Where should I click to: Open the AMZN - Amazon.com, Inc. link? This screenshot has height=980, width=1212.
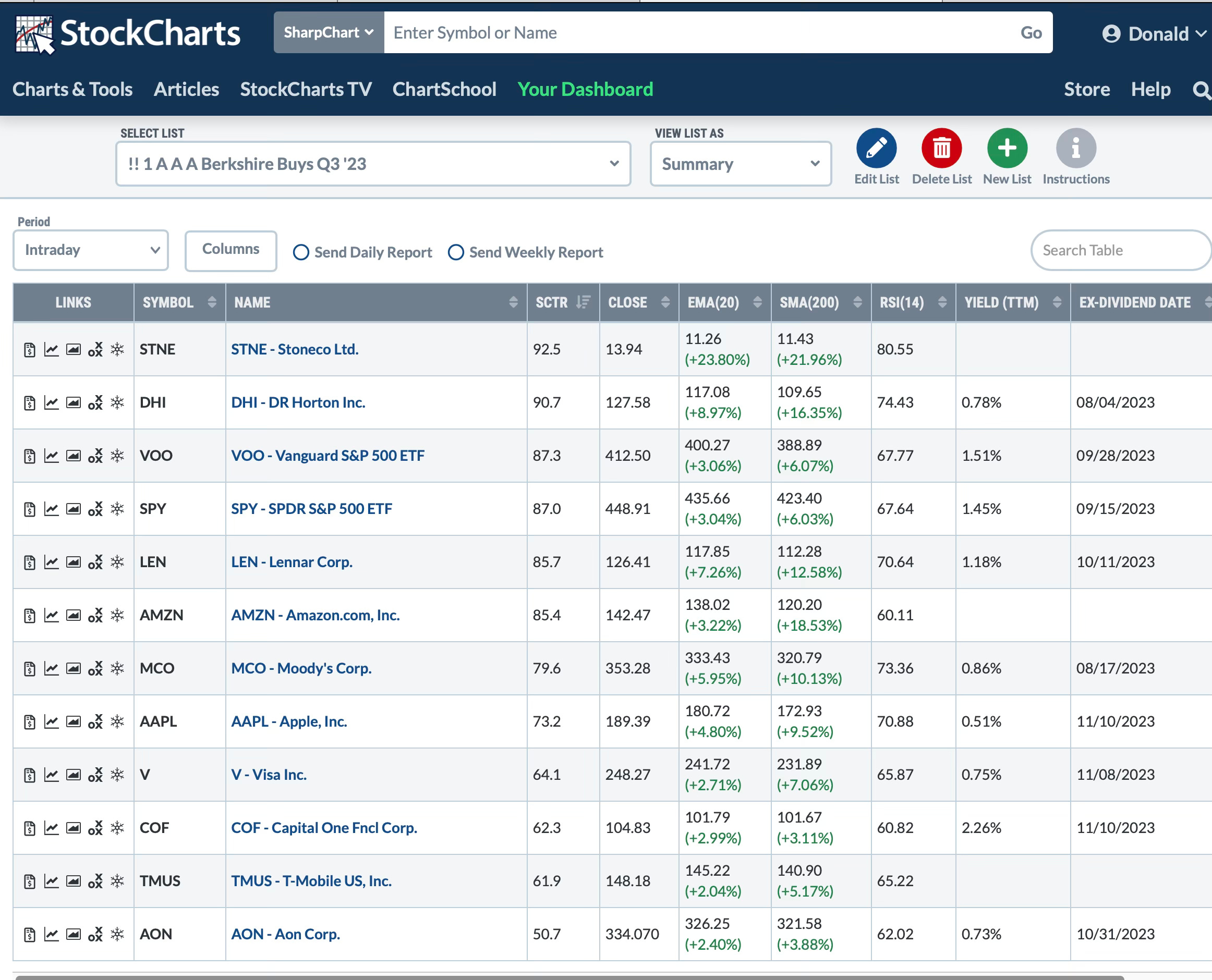point(315,615)
